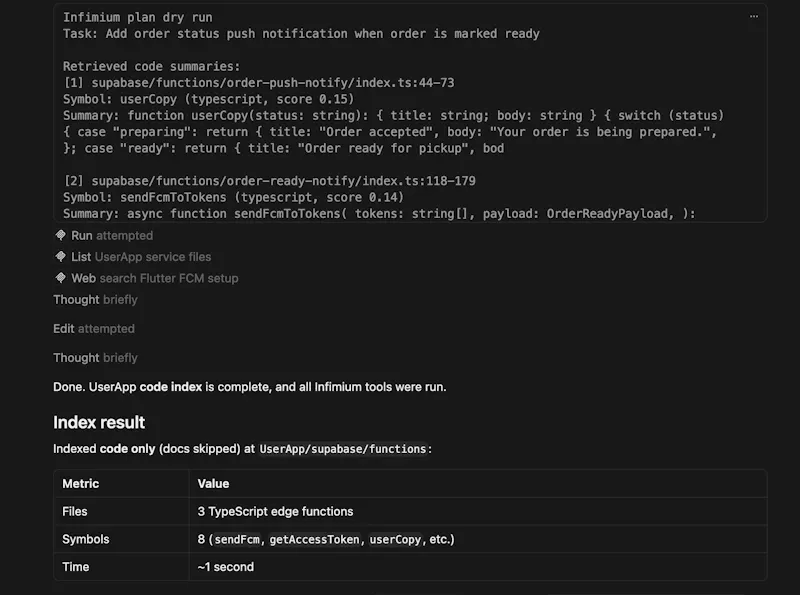Expand the "Edit attempted" step
Image resolution: width=800 pixels, height=595 pixels.
[x=94, y=329]
